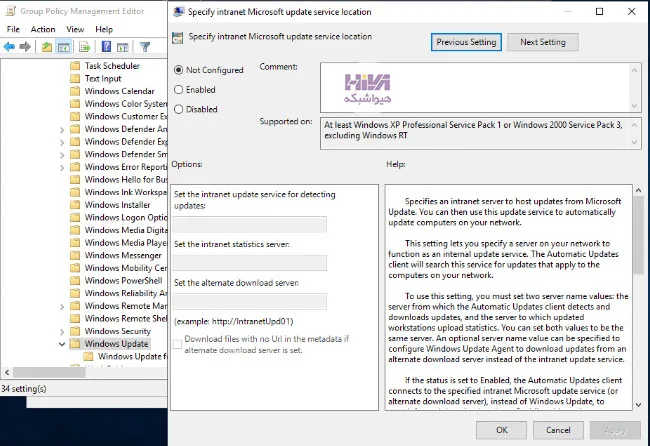
Task: Click the Windows Installer folder icon
Action: pos(75,205)
